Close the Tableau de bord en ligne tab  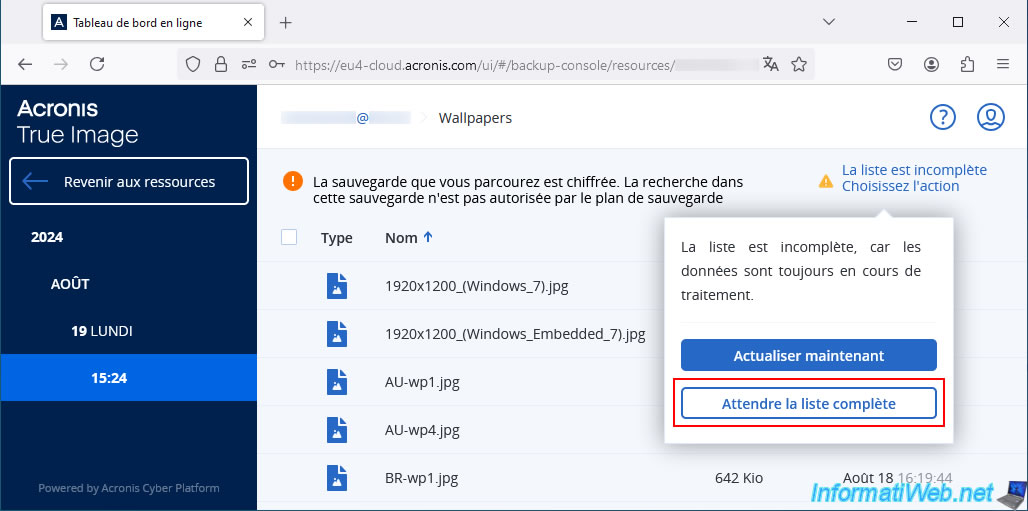248,22
